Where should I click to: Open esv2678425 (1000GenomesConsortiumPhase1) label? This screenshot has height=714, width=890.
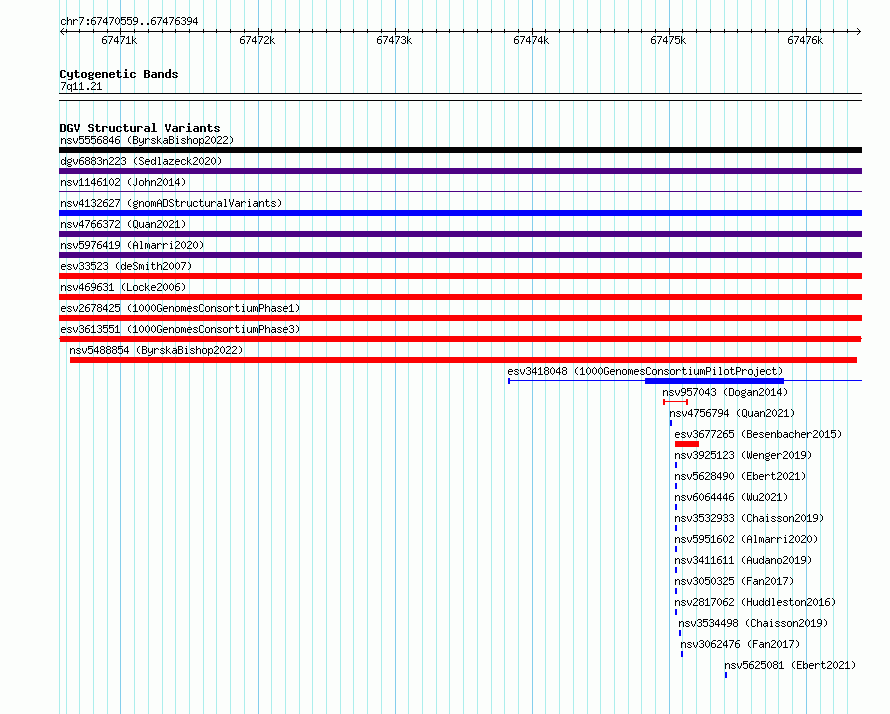(x=180, y=308)
